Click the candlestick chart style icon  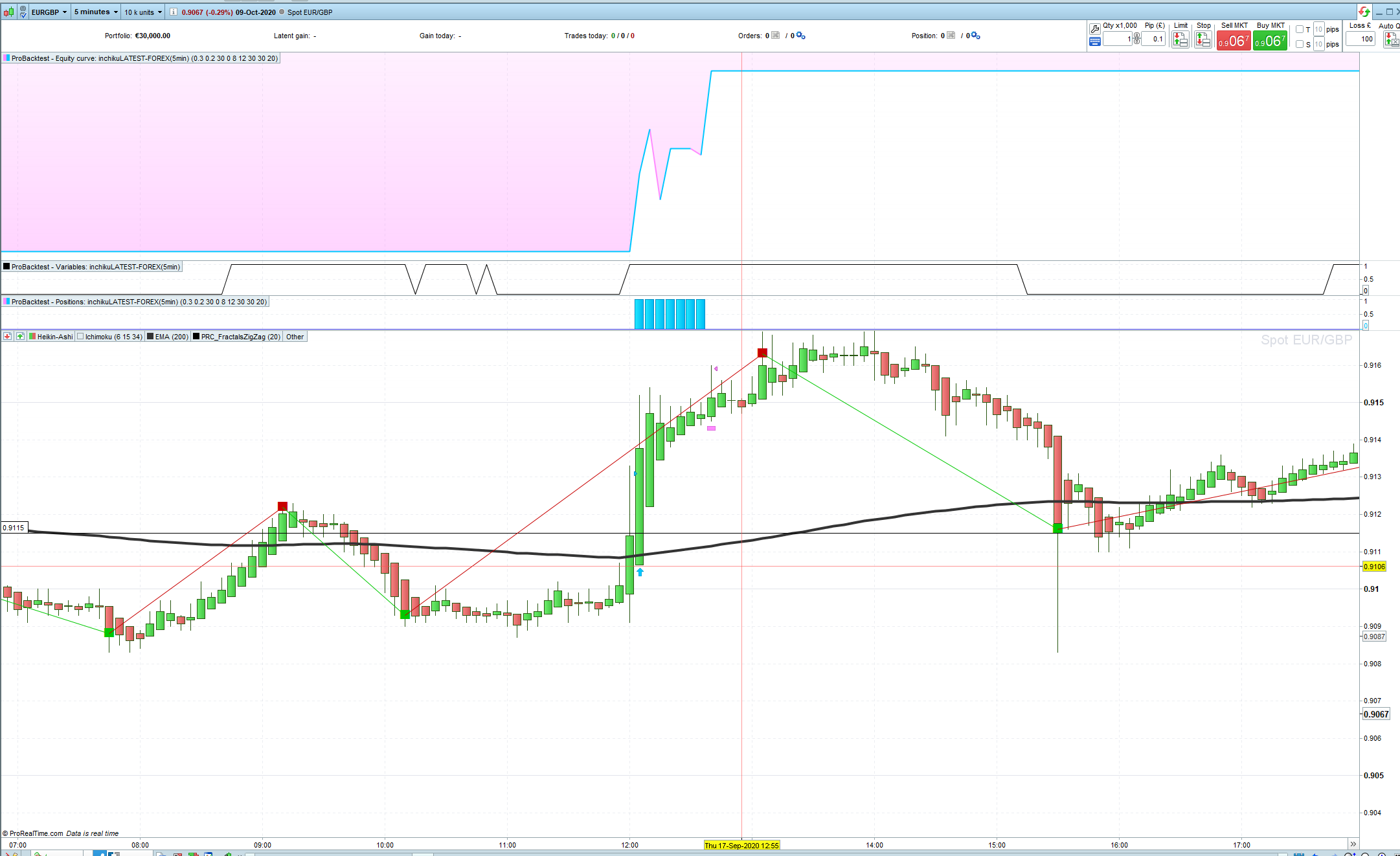click(8, 12)
